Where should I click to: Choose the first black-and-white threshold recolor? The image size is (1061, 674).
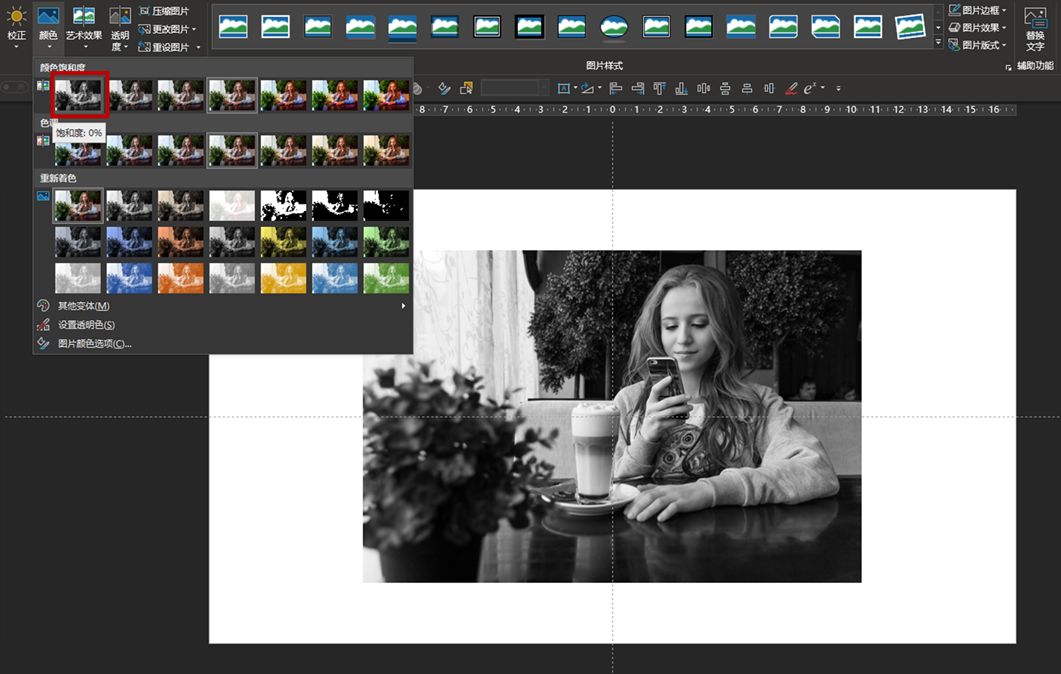point(284,206)
